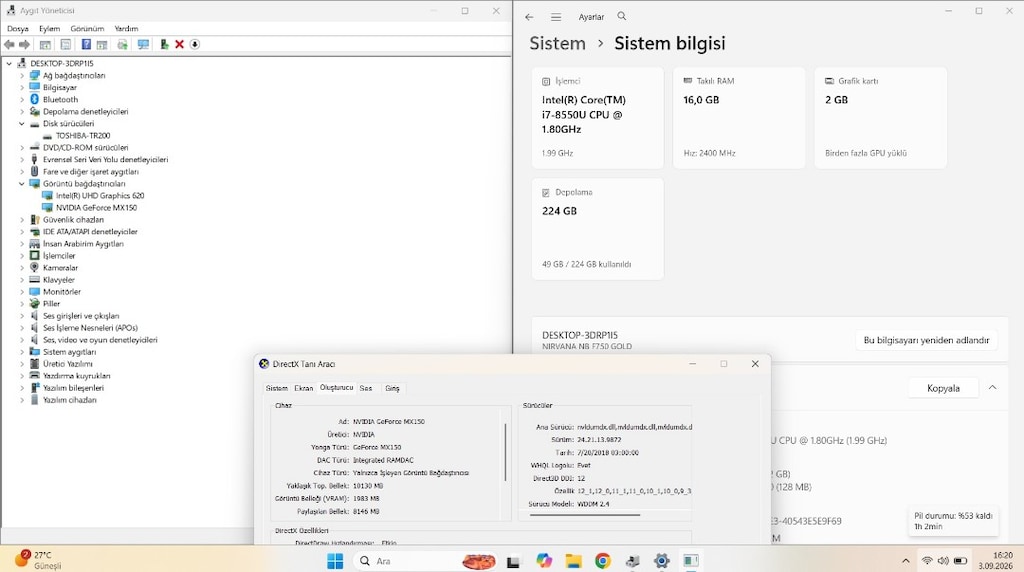Click the printer icon in Device Manager toolbar
1024x572 pixels.
pyautogui.click(x=122, y=44)
